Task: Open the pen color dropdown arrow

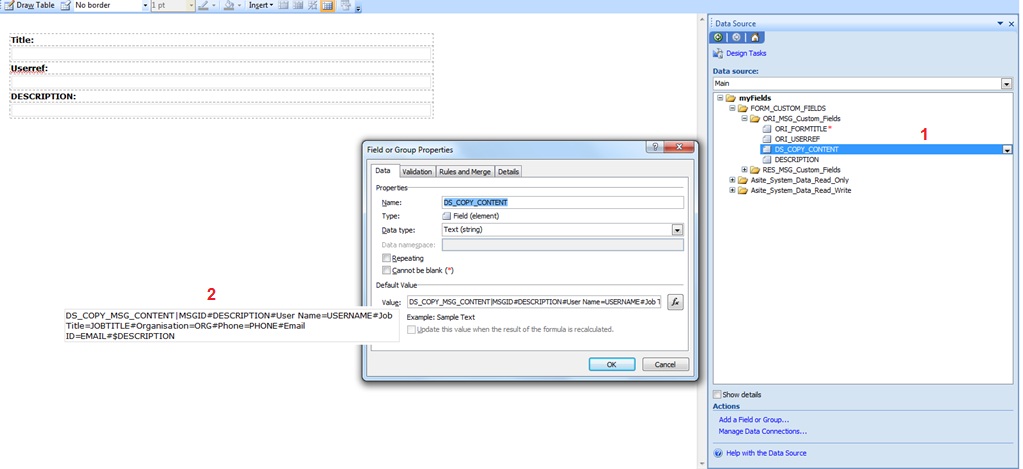Action: [215, 5]
